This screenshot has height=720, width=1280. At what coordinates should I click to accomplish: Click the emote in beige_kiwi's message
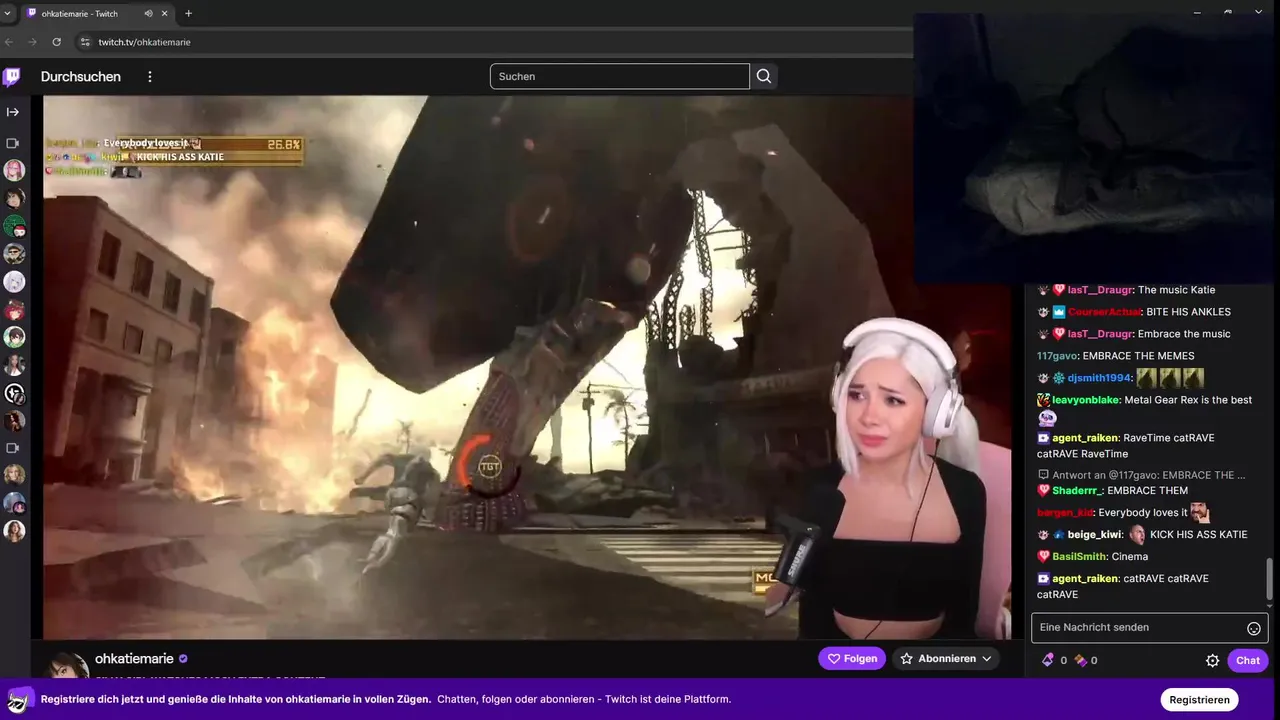tap(1137, 534)
